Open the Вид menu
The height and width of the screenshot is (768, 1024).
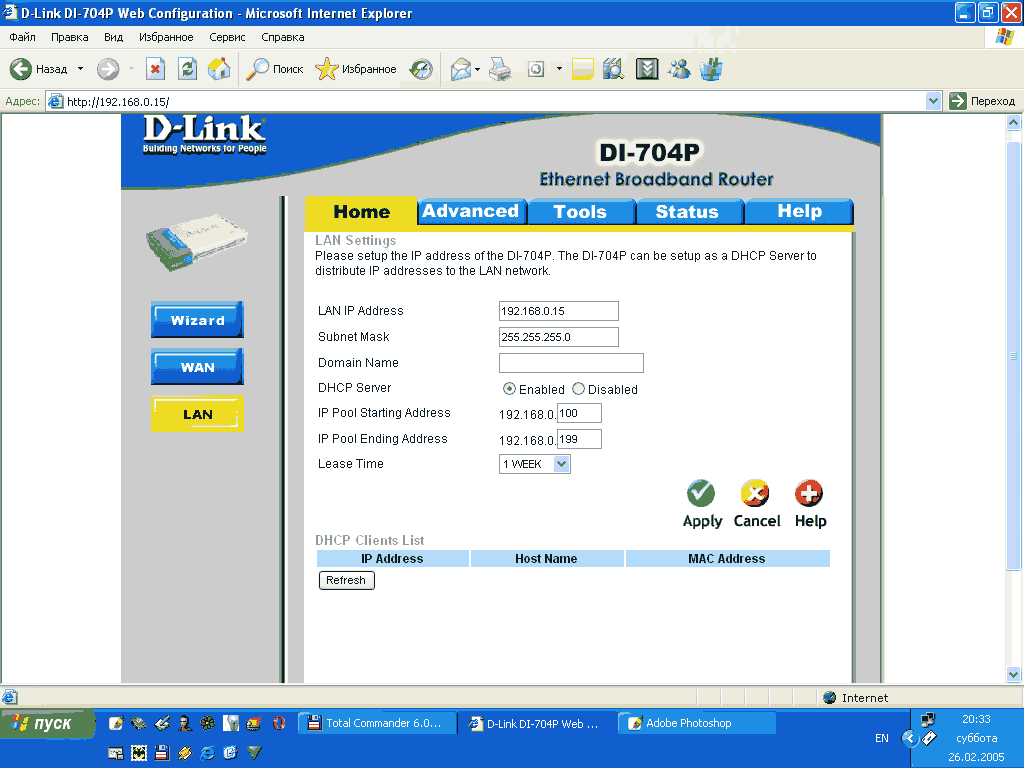(114, 37)
